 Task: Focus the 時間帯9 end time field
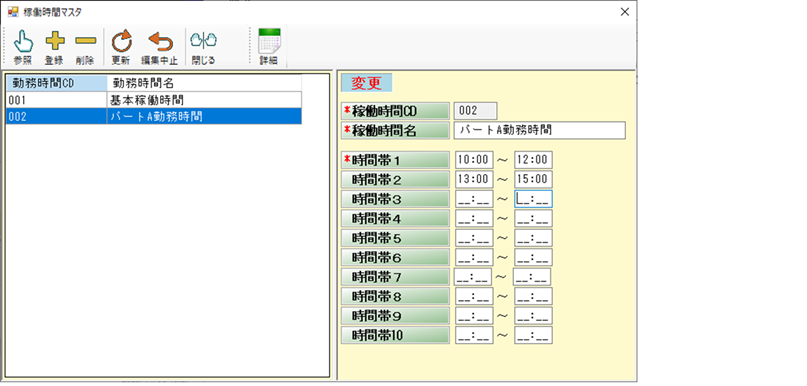tap(533, 316)
